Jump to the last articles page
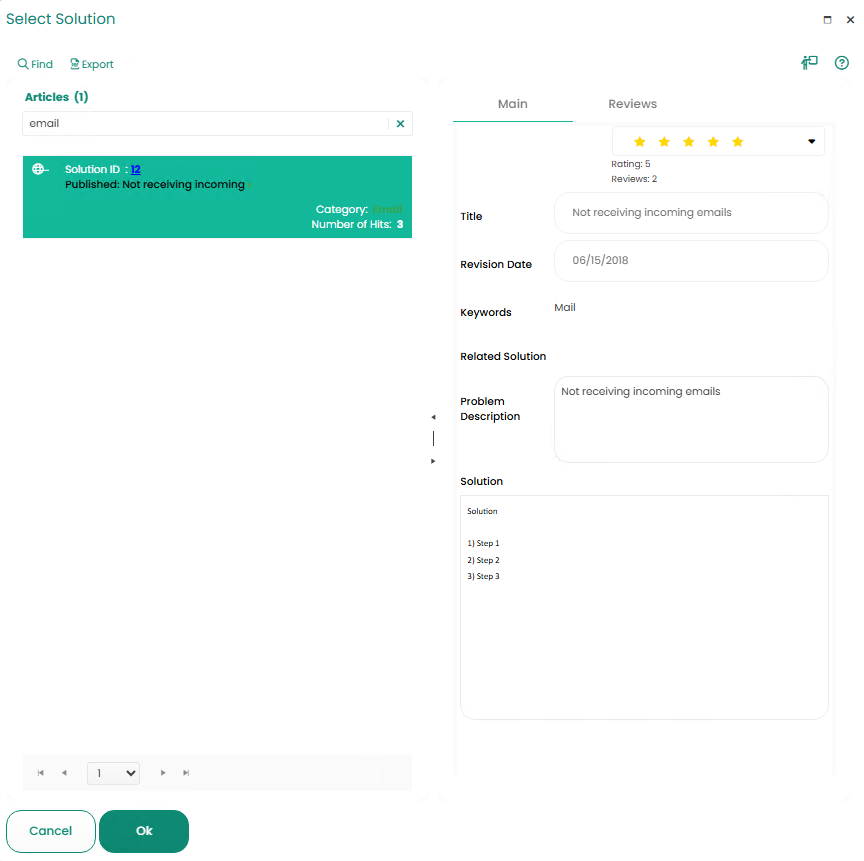864x861 pixels. click(x=186, y=773)
